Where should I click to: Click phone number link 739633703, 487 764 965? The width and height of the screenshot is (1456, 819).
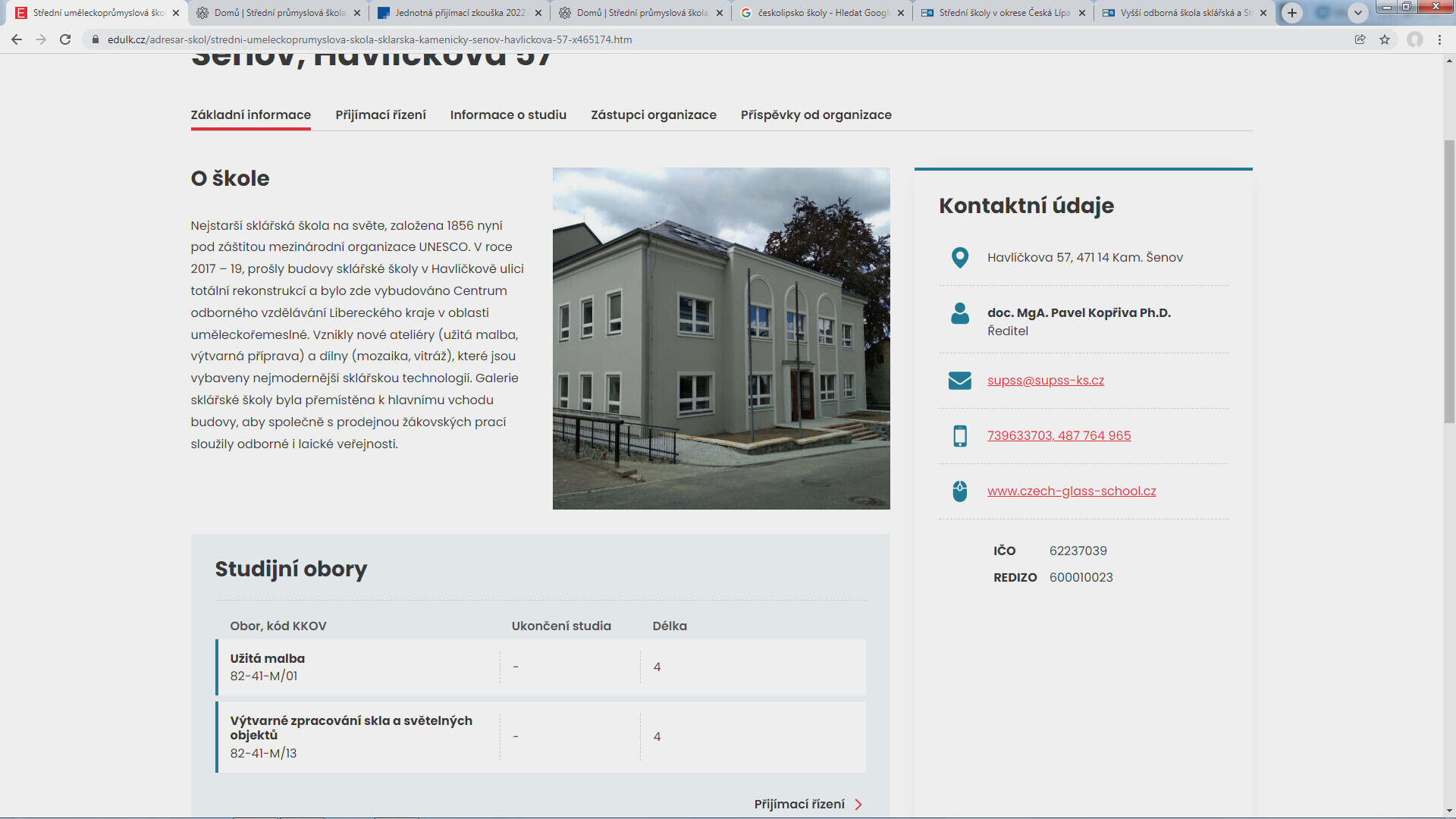1059,436
